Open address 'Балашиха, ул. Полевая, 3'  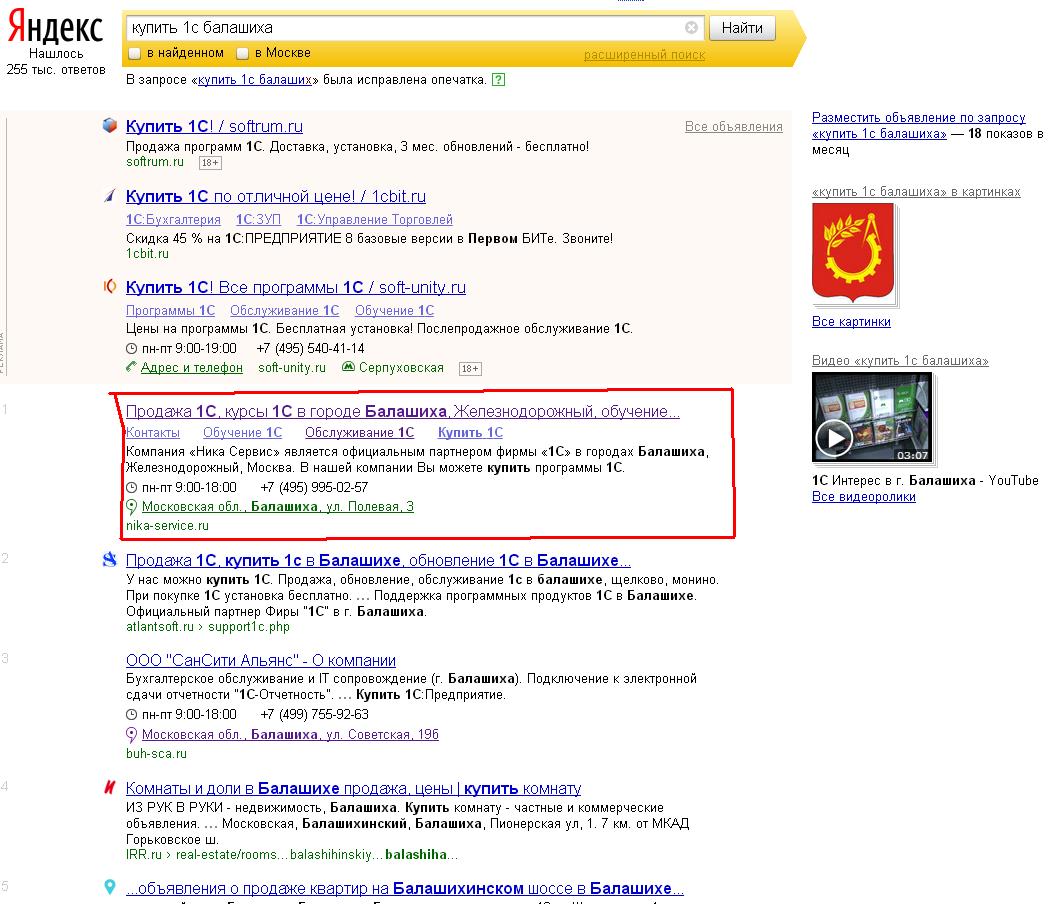[x=277, y=507]
